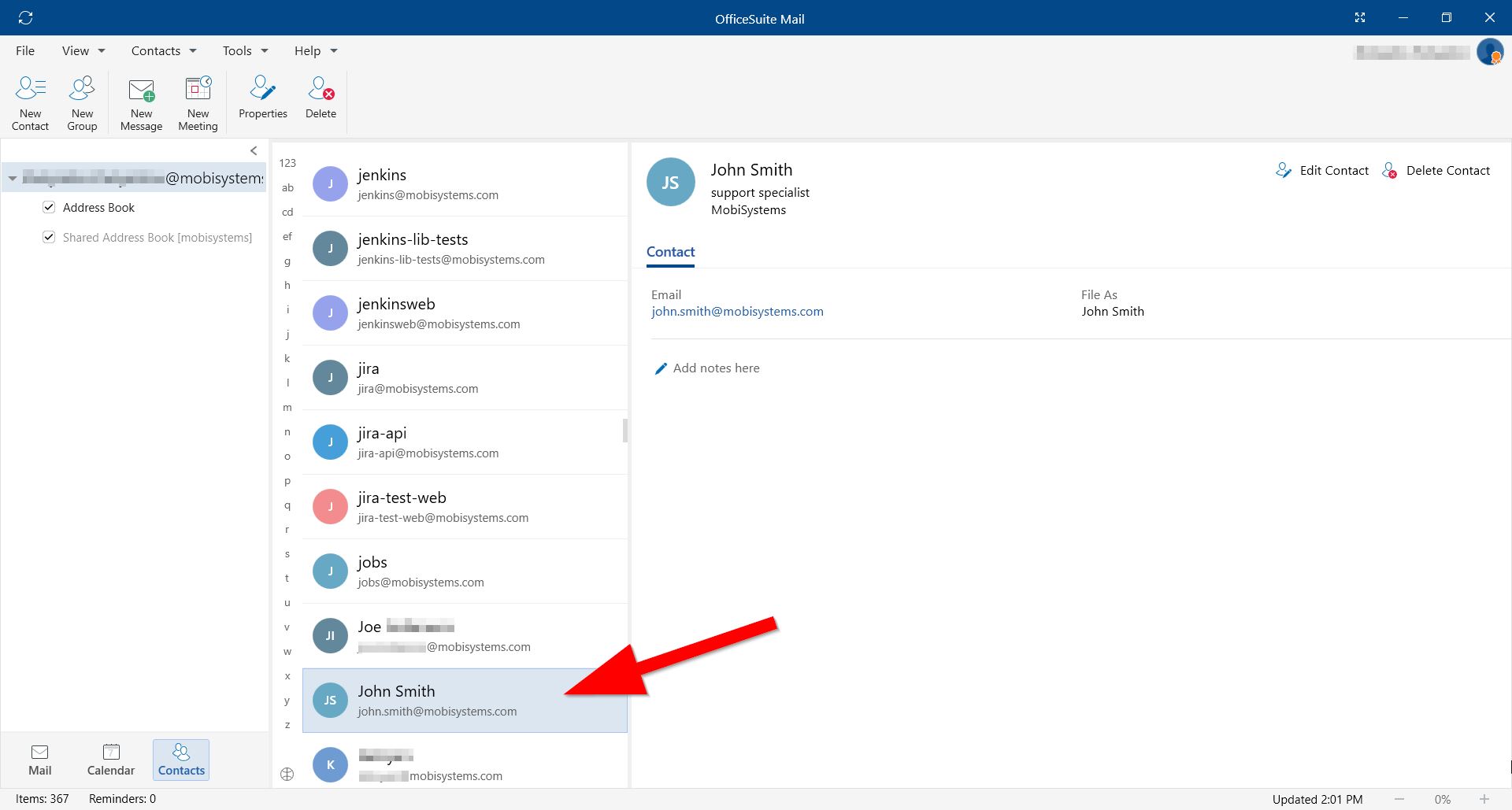Jump to 123 in the alphabet index
1512x810 pixels.
287,163
